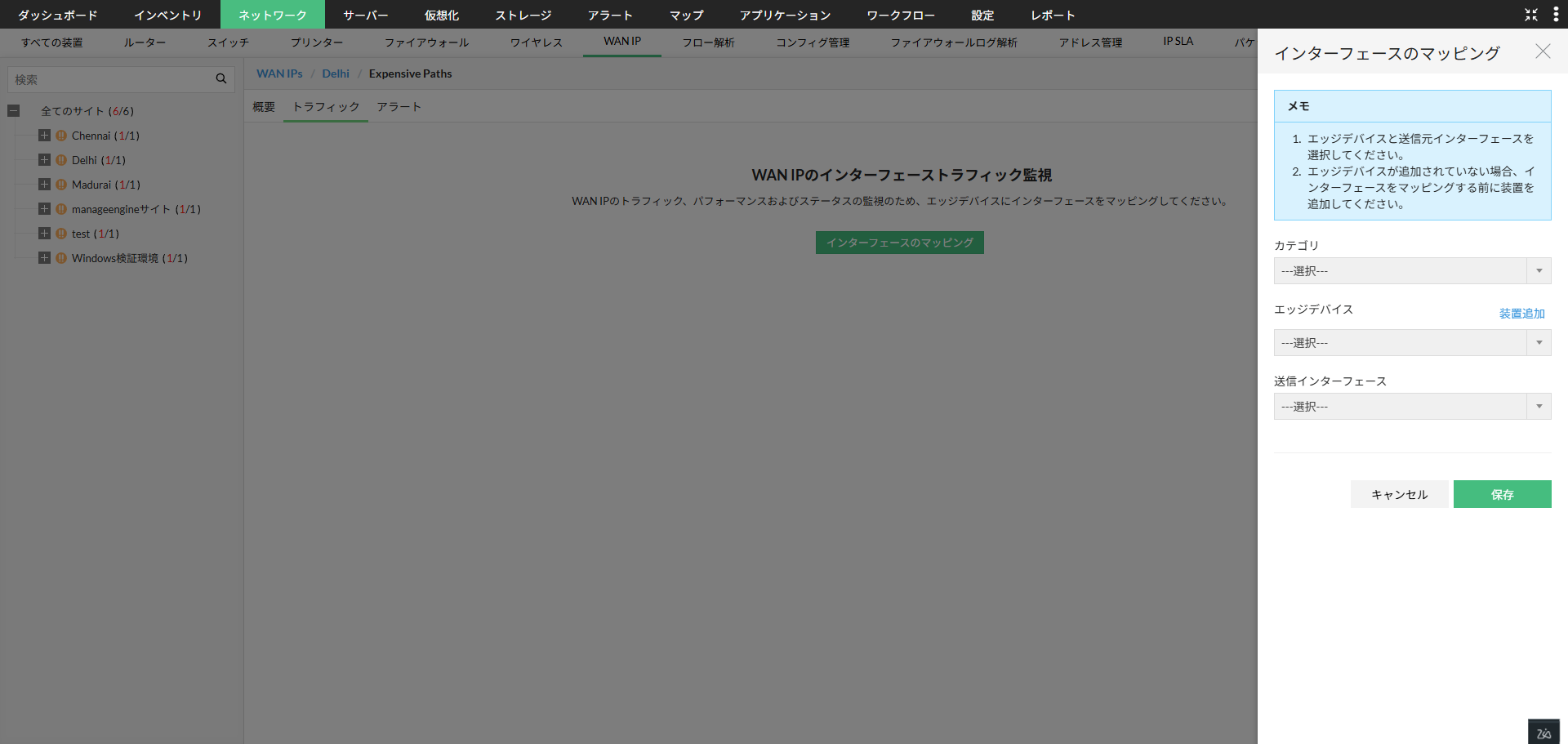Select the Windows検証環境 (1/1) tree item
The width and height of the screenshot is (1568, 744).
click(x=130, y=258)
